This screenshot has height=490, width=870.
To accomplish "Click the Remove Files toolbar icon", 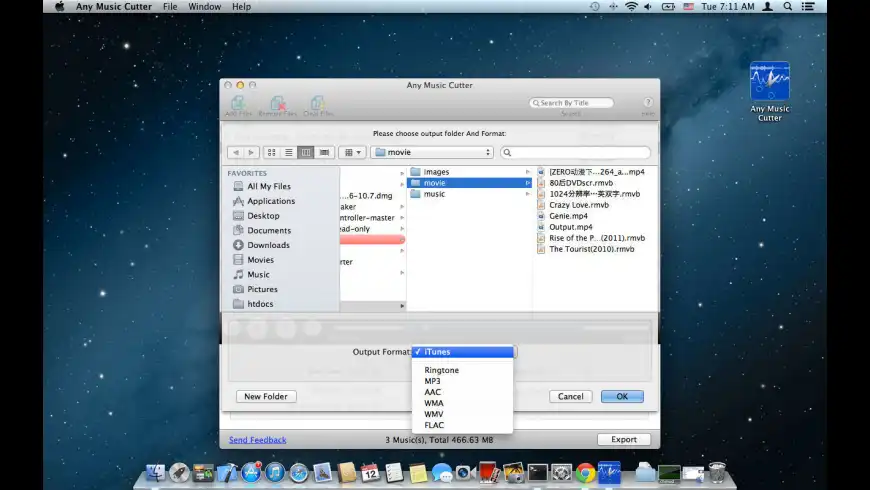I will click(x=277, y=105).
